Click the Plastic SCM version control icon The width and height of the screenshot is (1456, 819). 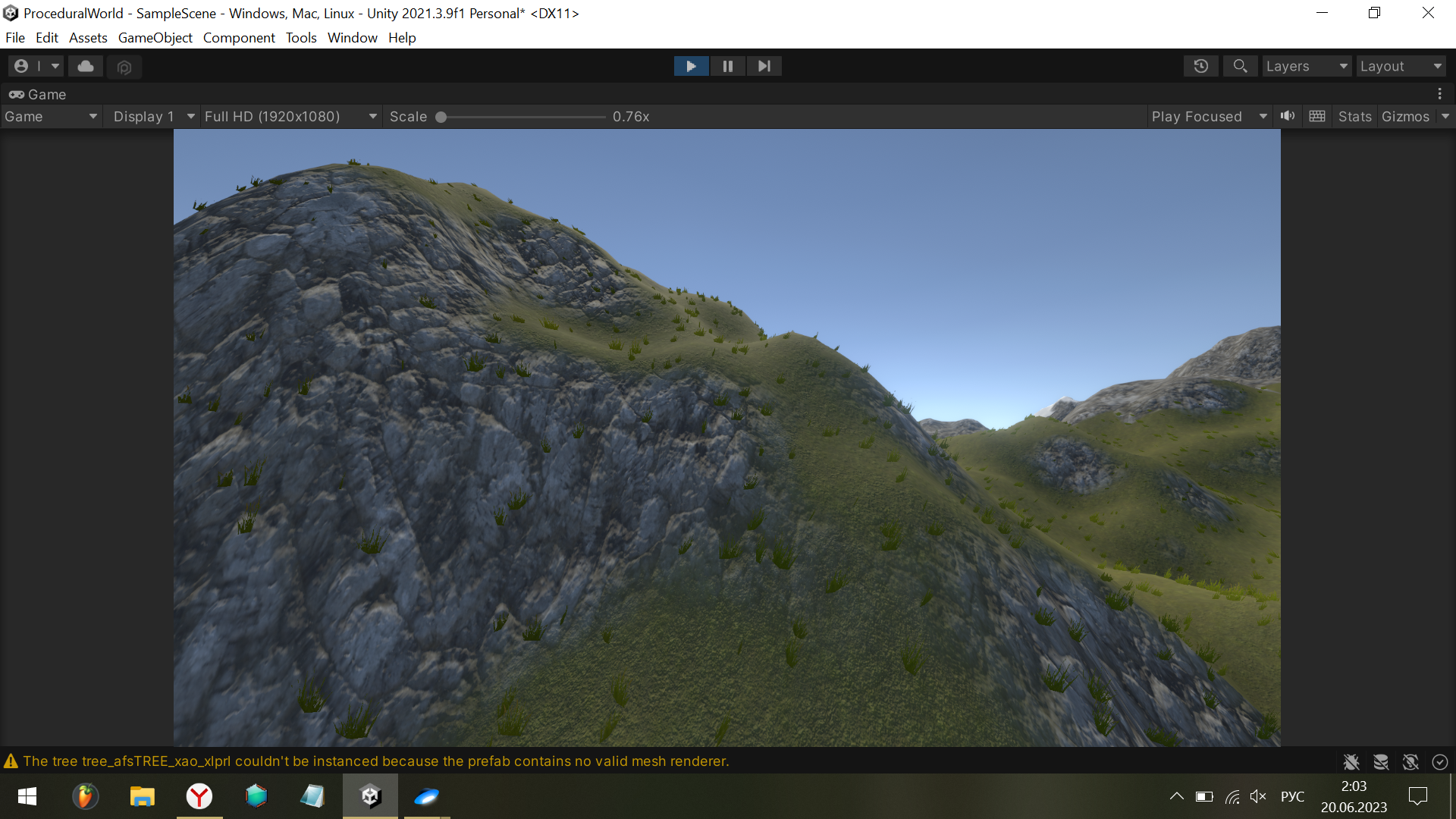[x=124, y=67]
